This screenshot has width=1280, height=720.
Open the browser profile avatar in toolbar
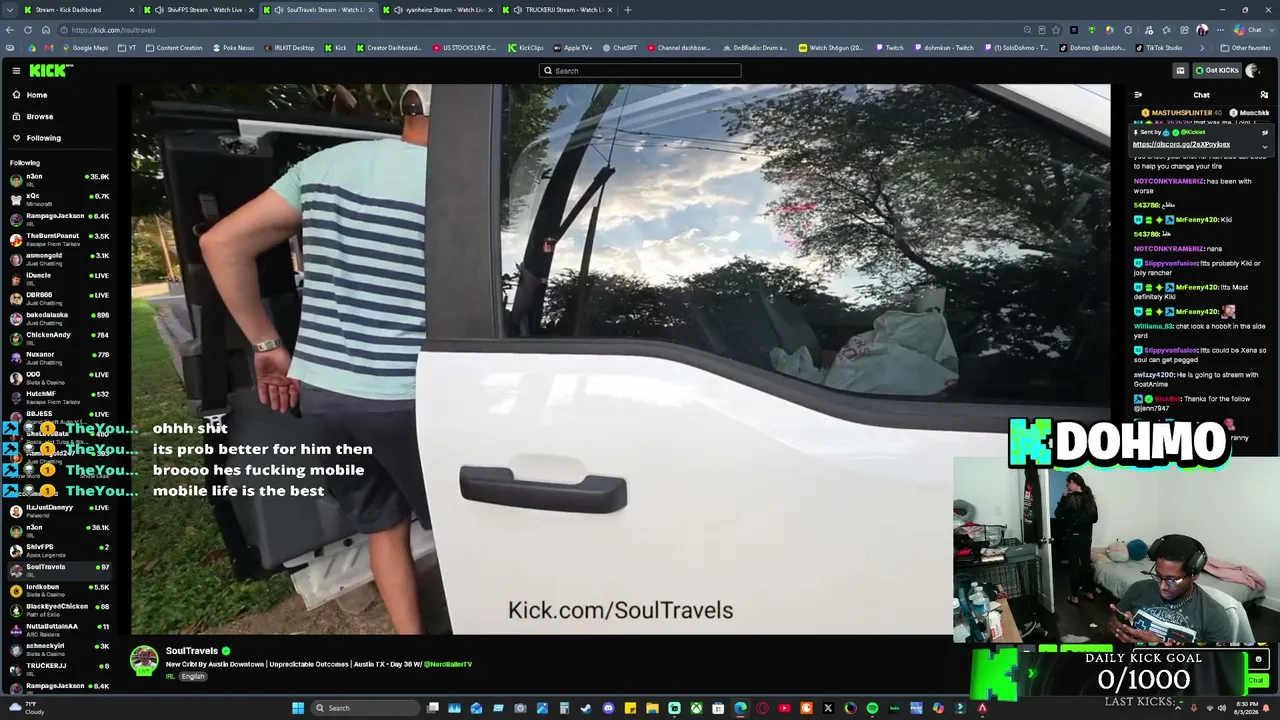pos(1201,30)
